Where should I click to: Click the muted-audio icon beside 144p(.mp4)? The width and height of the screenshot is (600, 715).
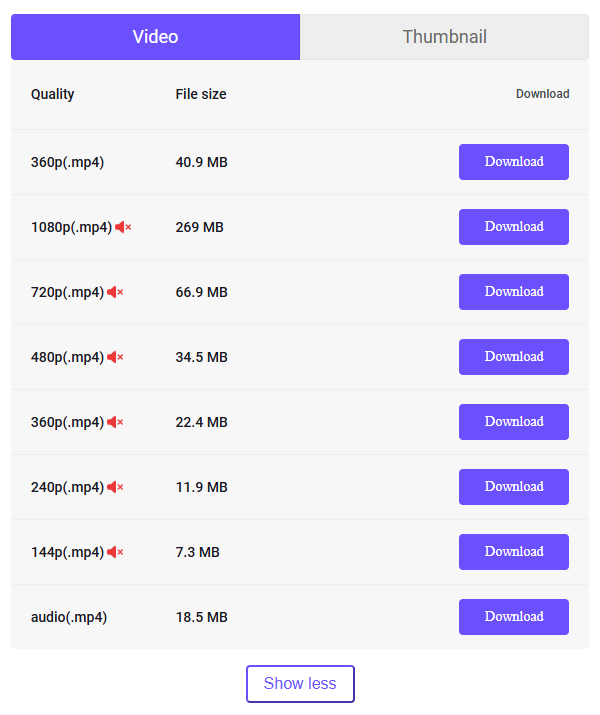(x=115, y=552)
